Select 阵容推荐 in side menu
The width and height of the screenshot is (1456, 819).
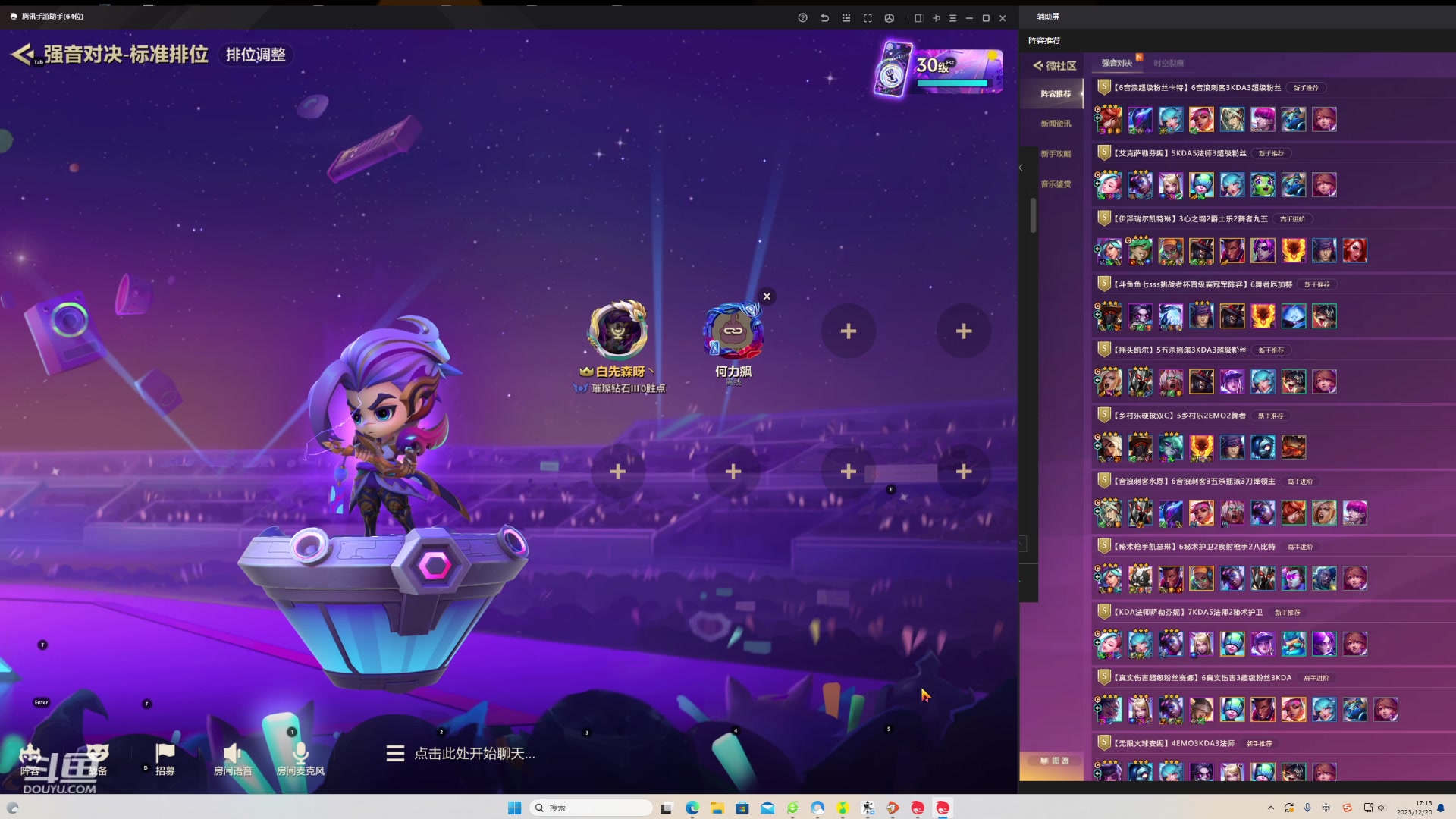[1056, 94]
